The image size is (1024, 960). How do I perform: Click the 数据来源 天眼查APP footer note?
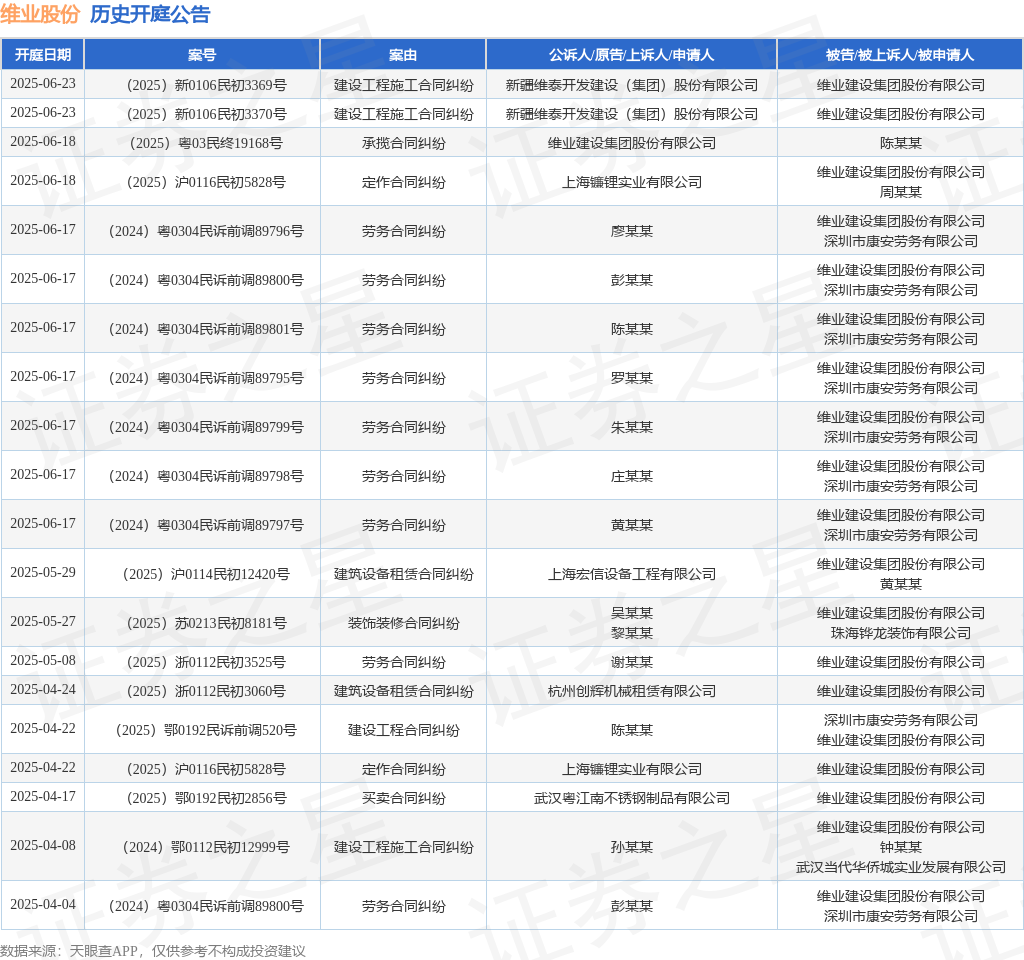point(153,951)
